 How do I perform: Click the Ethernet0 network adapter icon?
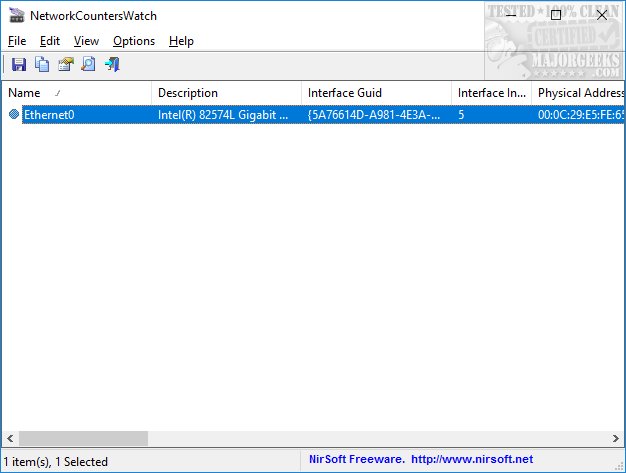(x=14, y=115)
